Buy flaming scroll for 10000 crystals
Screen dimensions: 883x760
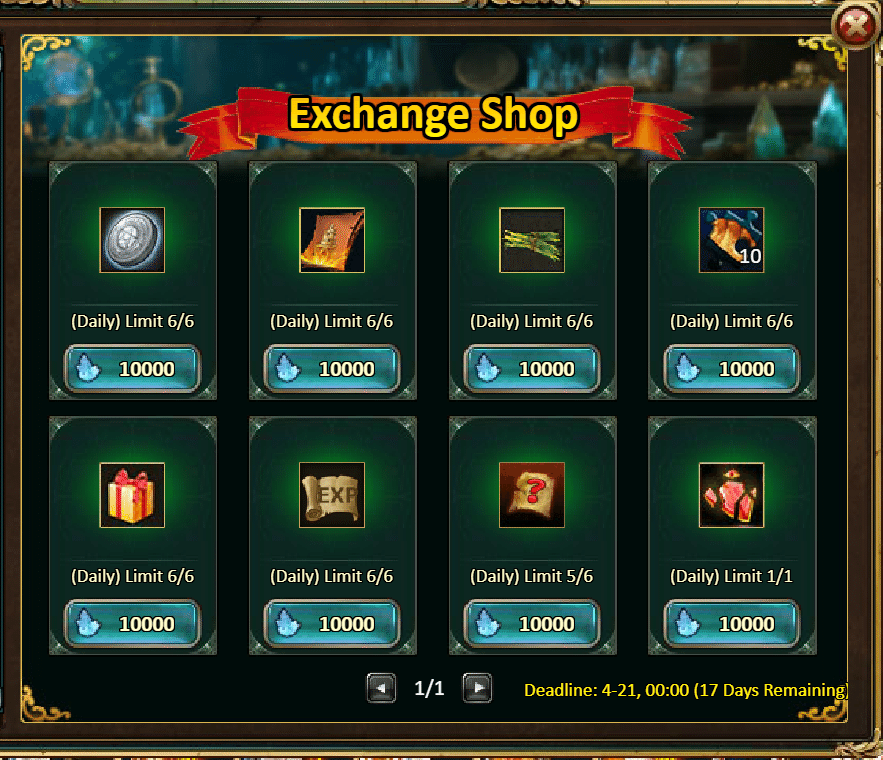(x=332, y=369)
